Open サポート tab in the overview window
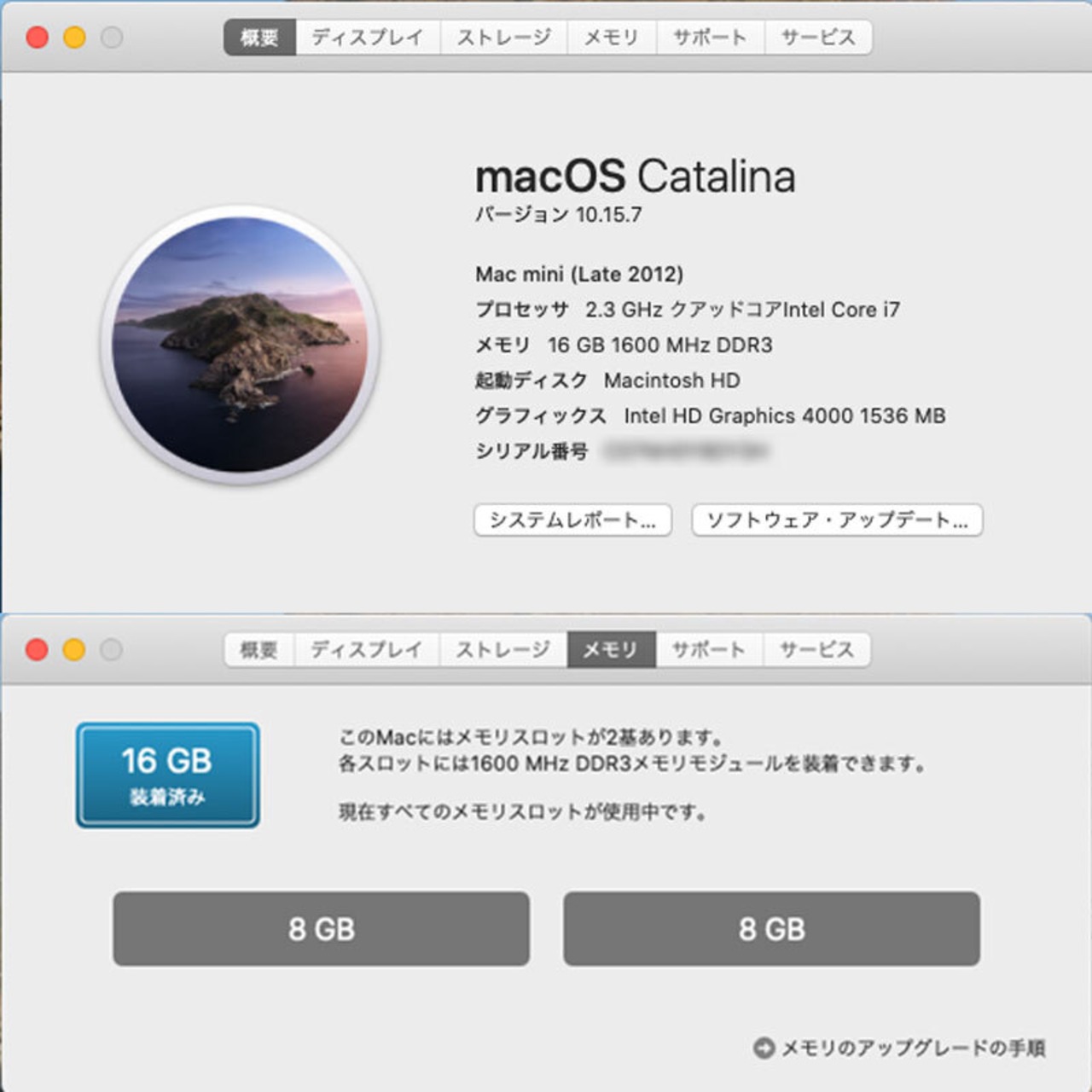The image size is (1092, 1092). [x=709, y=38]
